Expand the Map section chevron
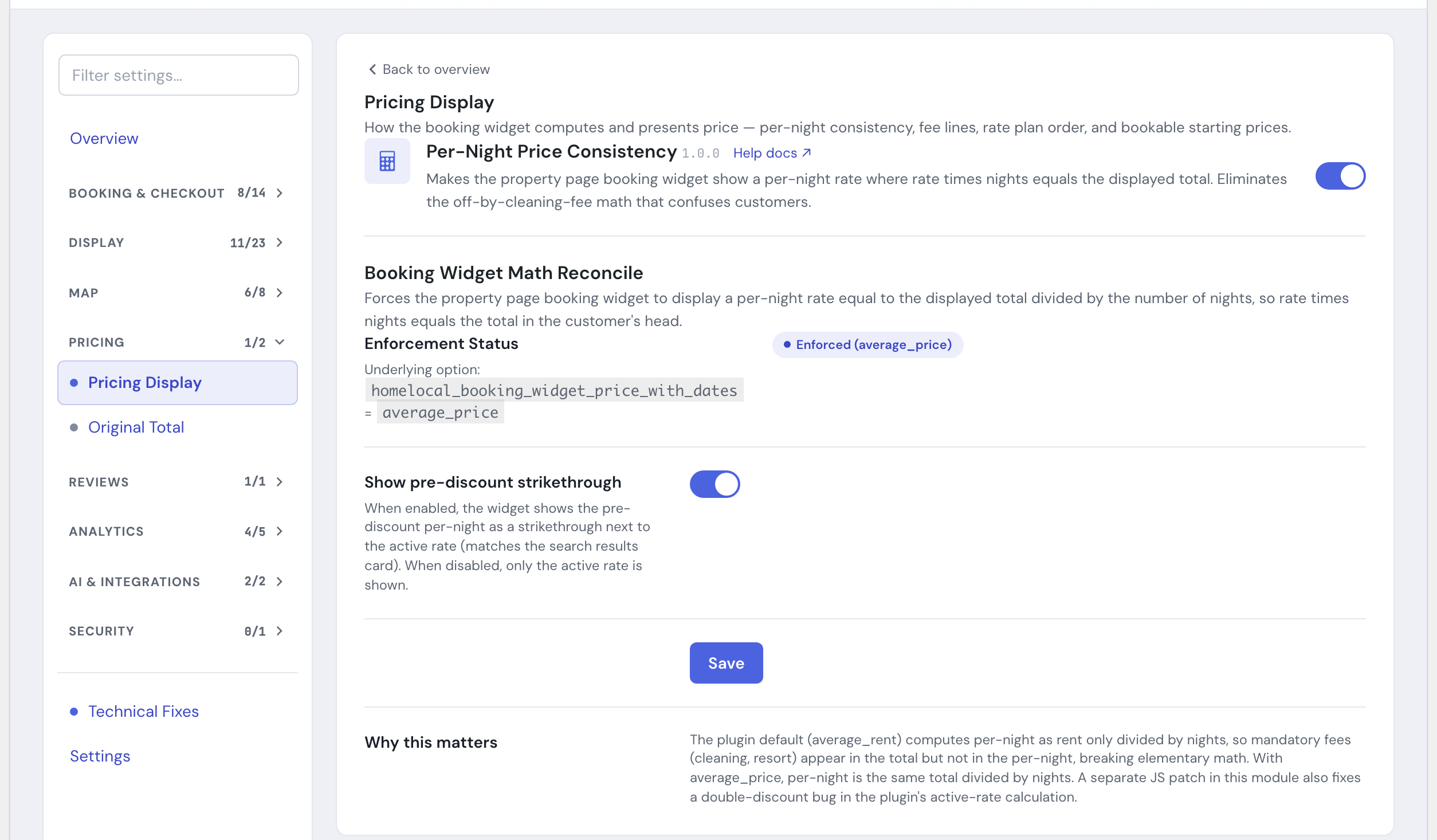The height and width of the screenshot is (840, 1437). (280, 293)
